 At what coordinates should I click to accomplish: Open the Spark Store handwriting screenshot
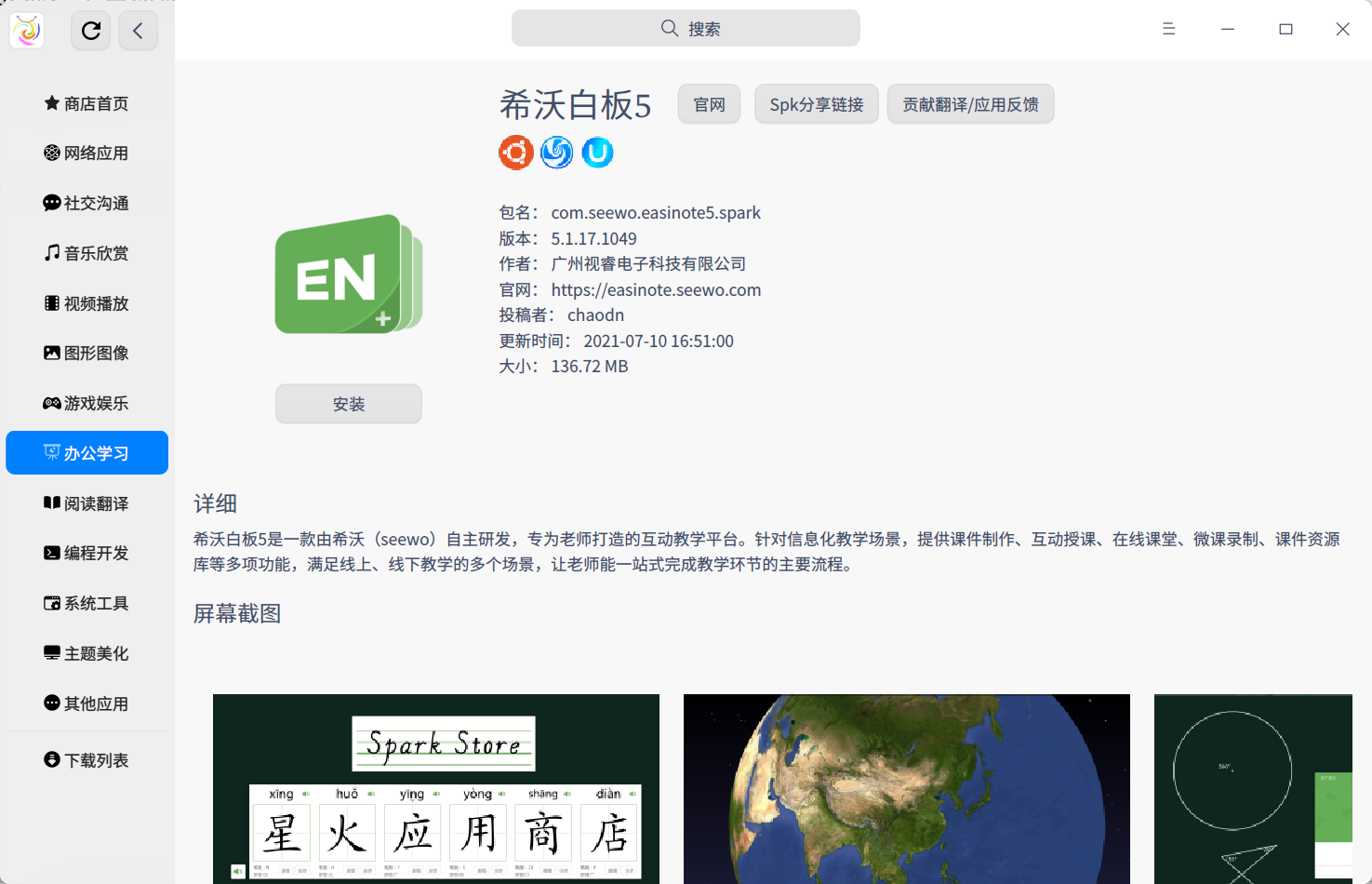tap(436, 789)
